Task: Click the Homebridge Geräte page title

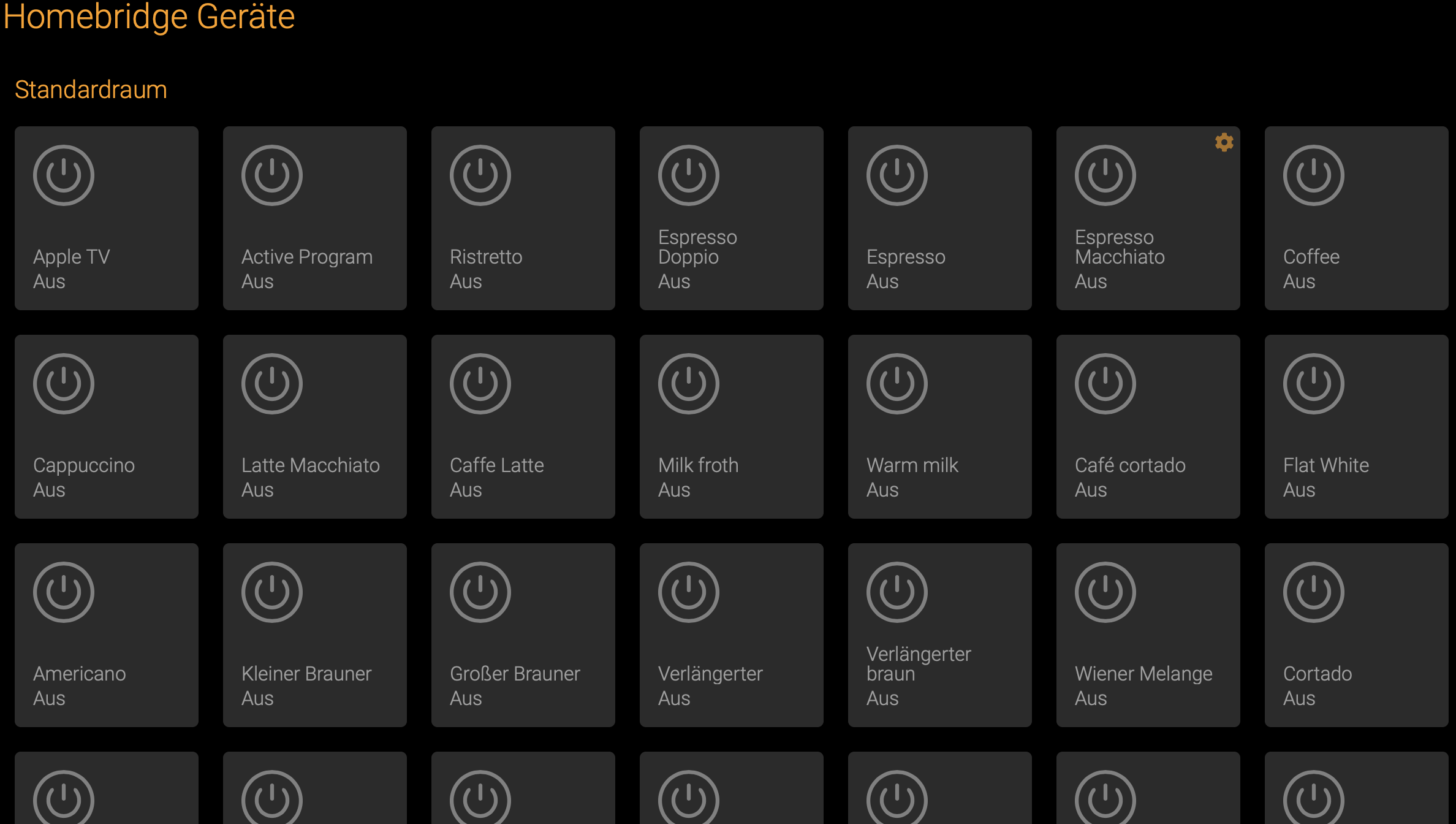Action: point(149,17)
